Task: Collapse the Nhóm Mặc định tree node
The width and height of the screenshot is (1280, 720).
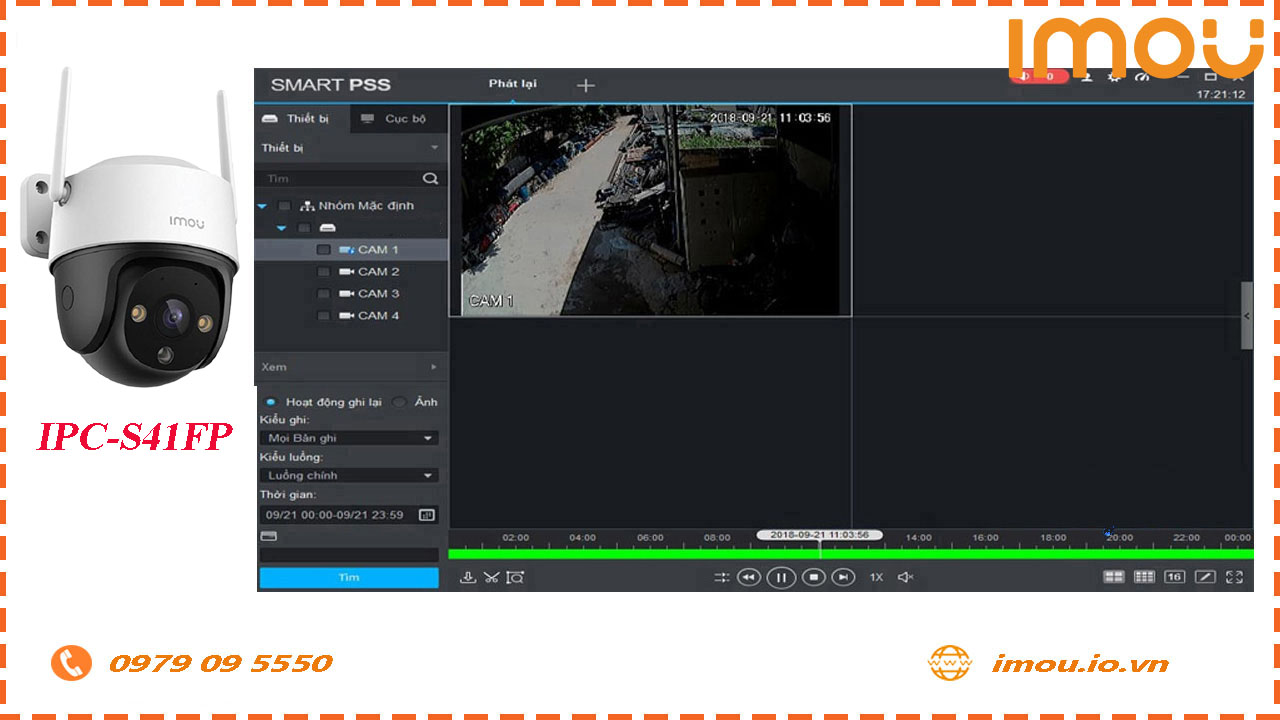Action: pyautogui.click(x=262, y=206)
